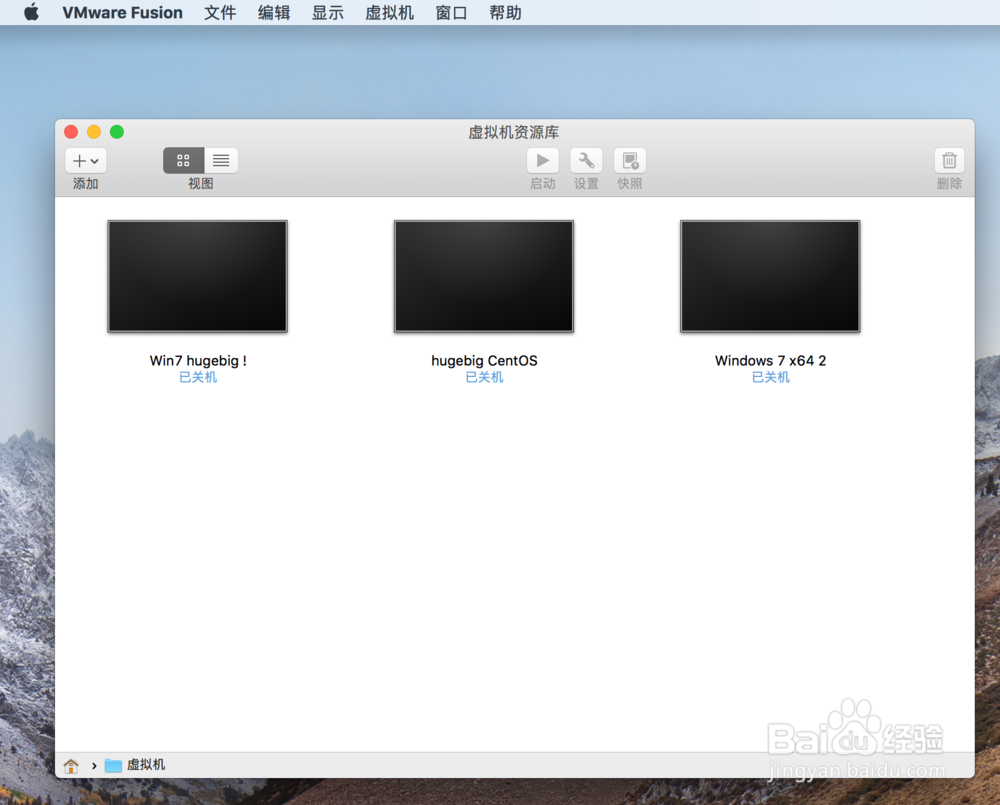Open the 设置 wrench settings icon
The image size is (1000, 805).
click(586, 160)
